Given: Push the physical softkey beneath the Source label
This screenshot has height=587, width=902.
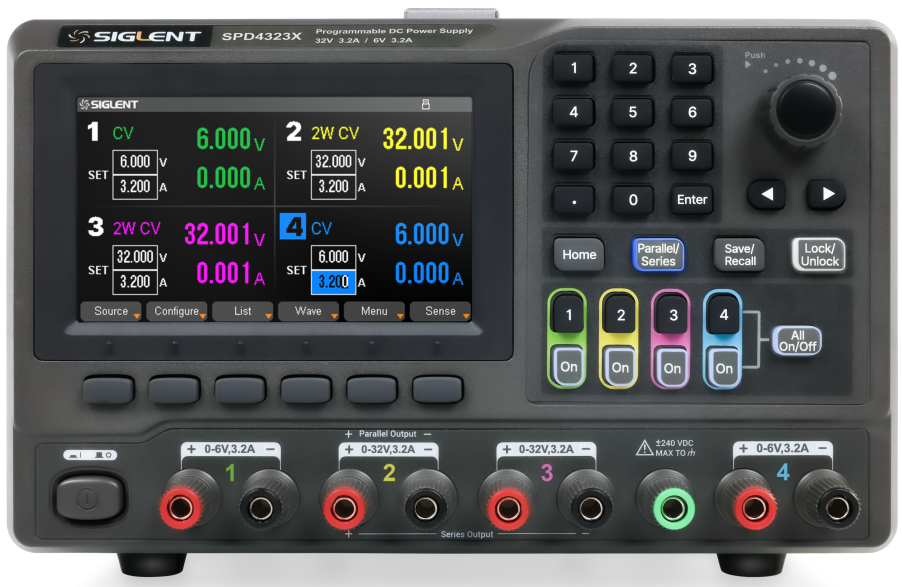Looking at the screenshot, I should 109,390.
